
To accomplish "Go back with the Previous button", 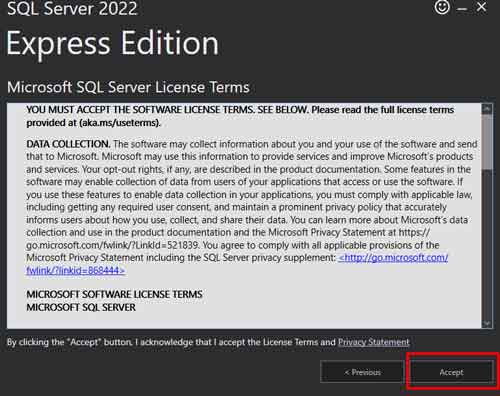I will point(362,372).
